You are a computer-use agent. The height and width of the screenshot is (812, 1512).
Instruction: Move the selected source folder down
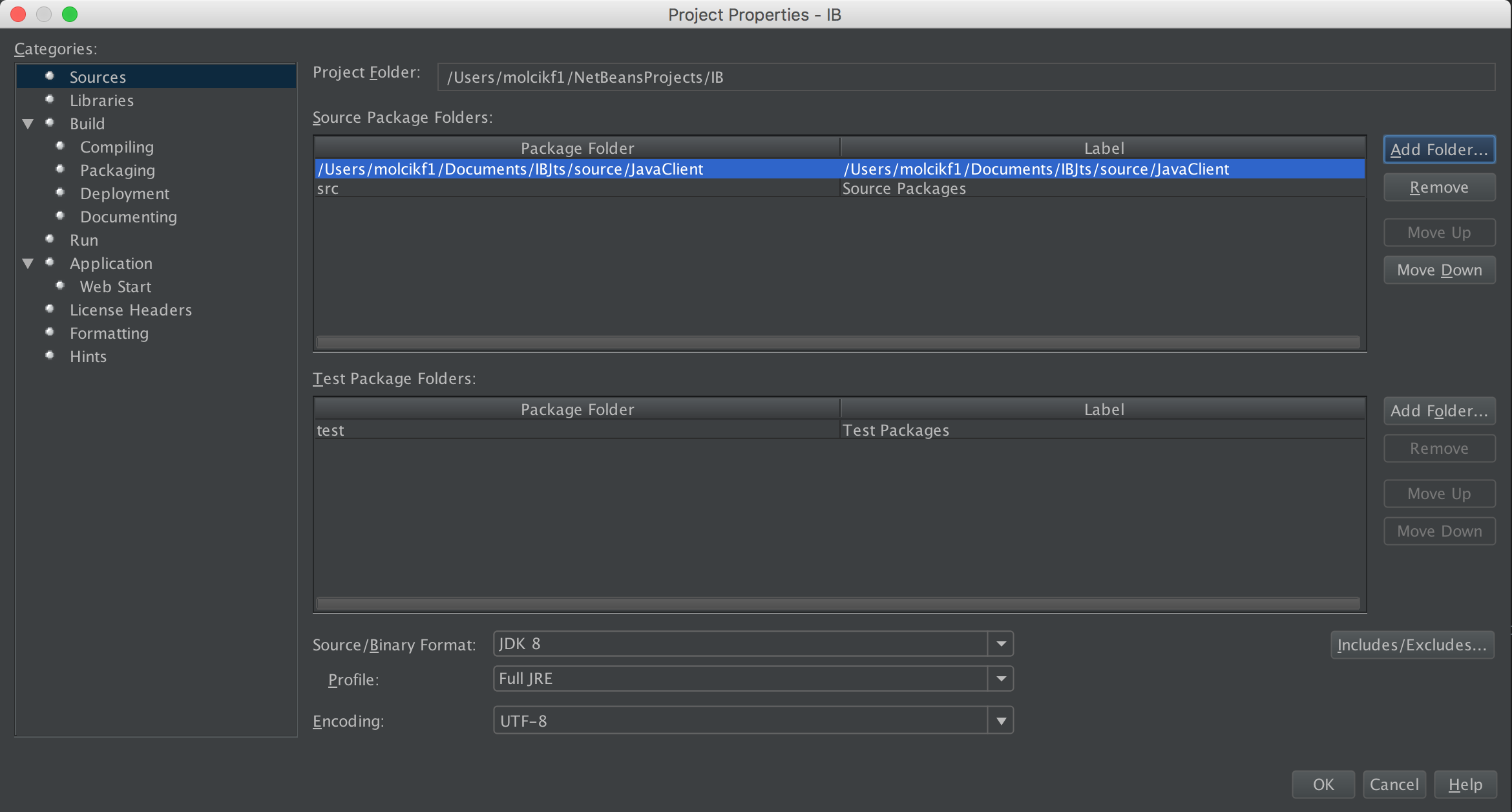click(x=1438, y=270)
